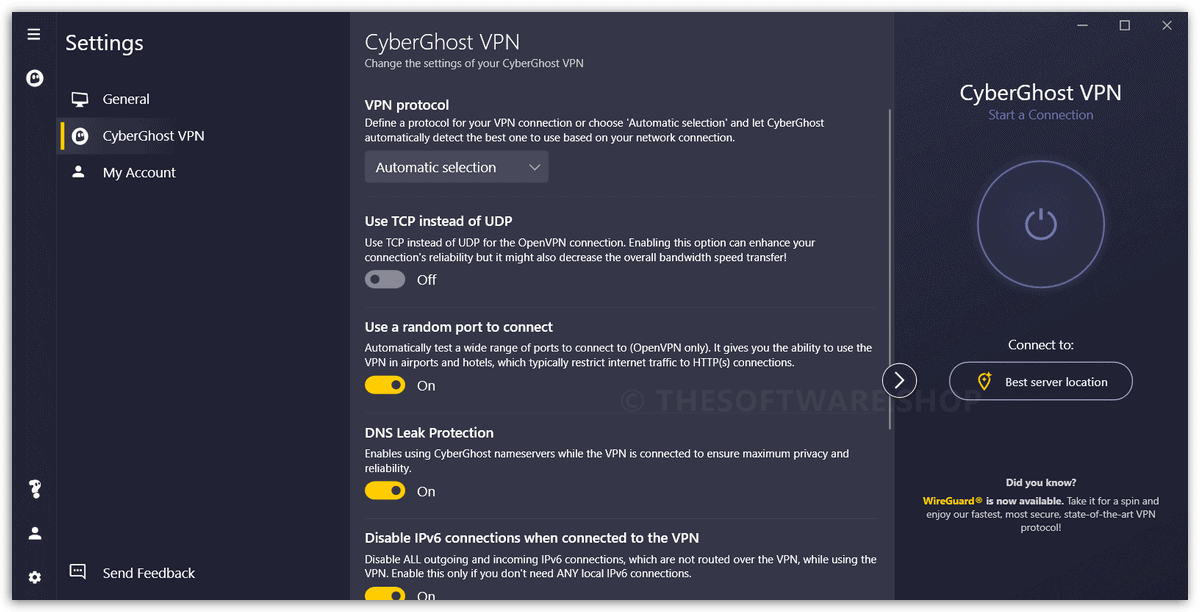Open the help question-mark icon
Screen dimensions: 1200x612
pyautogui.click(x=35, y=489)
